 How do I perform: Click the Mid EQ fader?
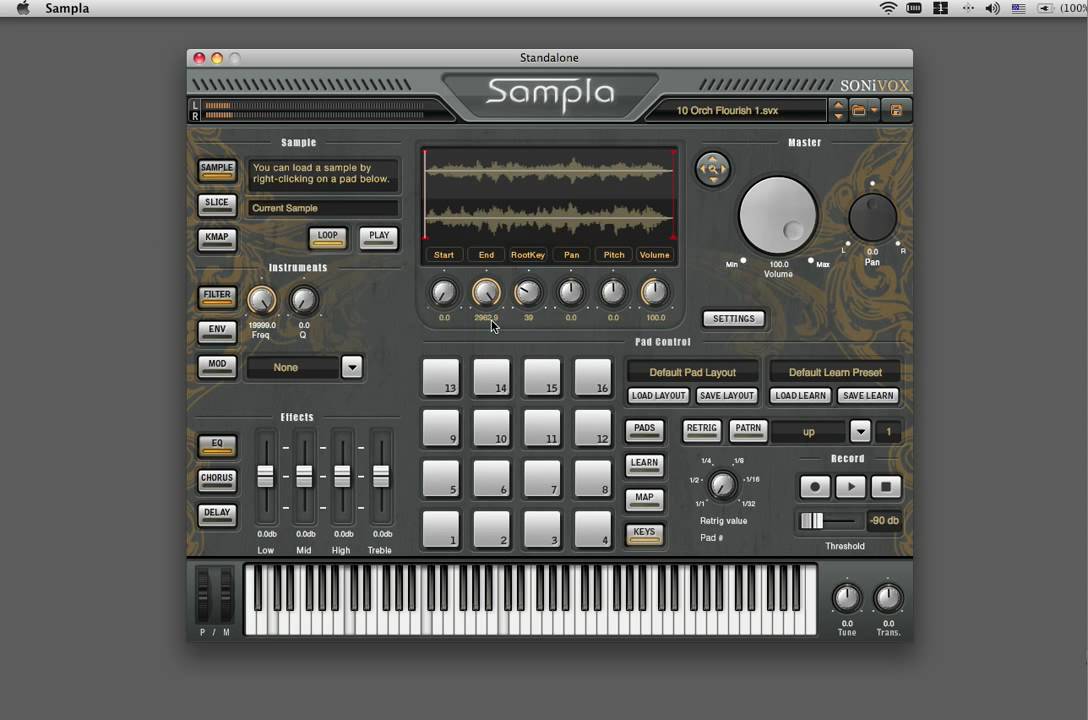coord(304,477)
